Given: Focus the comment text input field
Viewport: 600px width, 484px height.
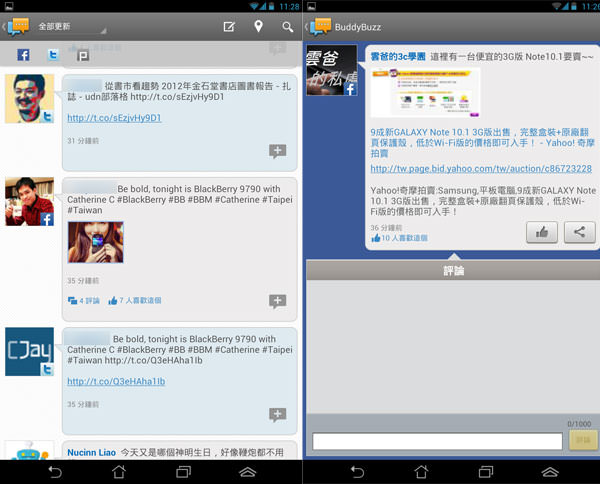Looking at the screenshot, I should [437, 441].
